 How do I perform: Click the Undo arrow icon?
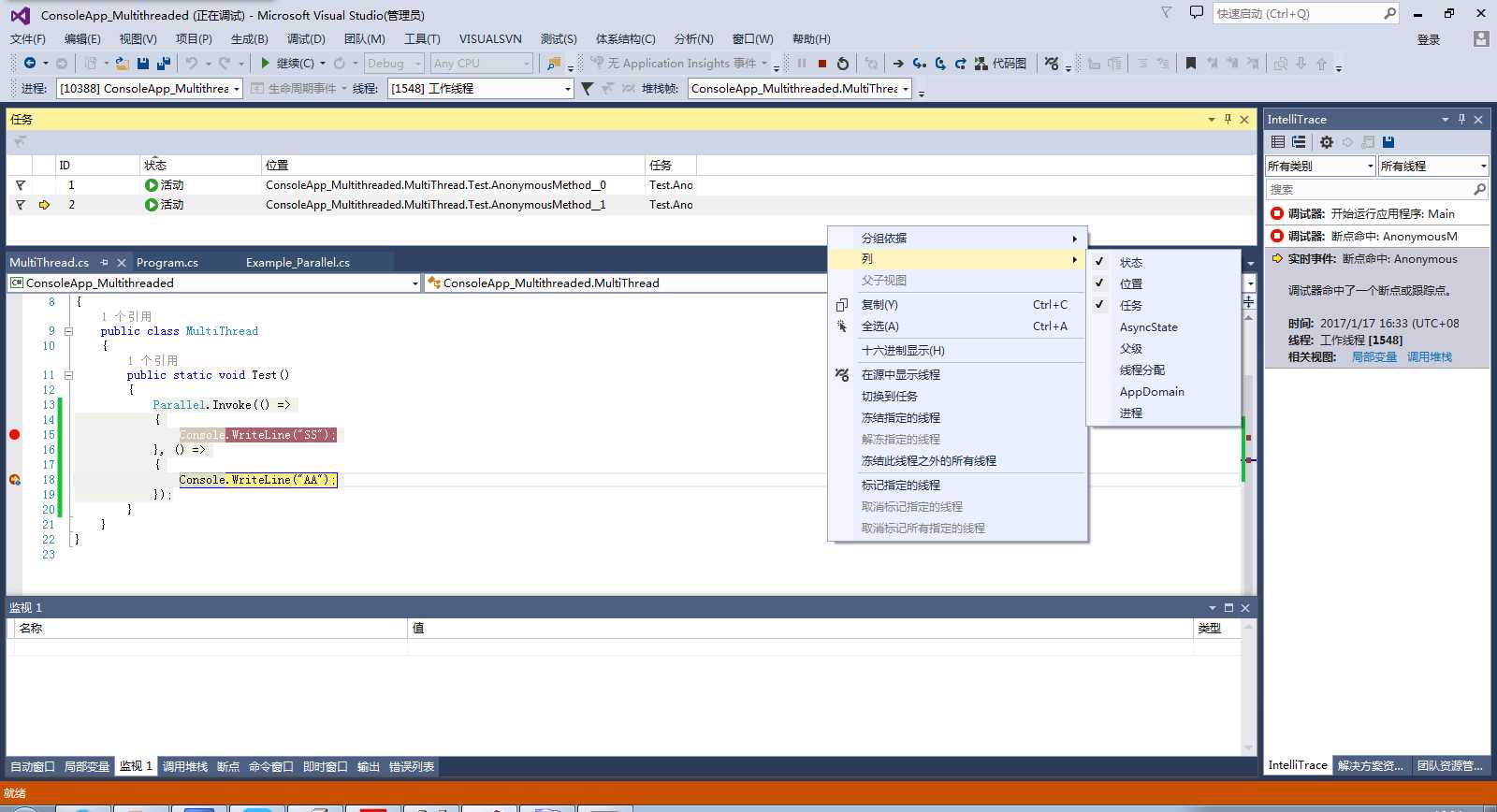coord(191,63)
